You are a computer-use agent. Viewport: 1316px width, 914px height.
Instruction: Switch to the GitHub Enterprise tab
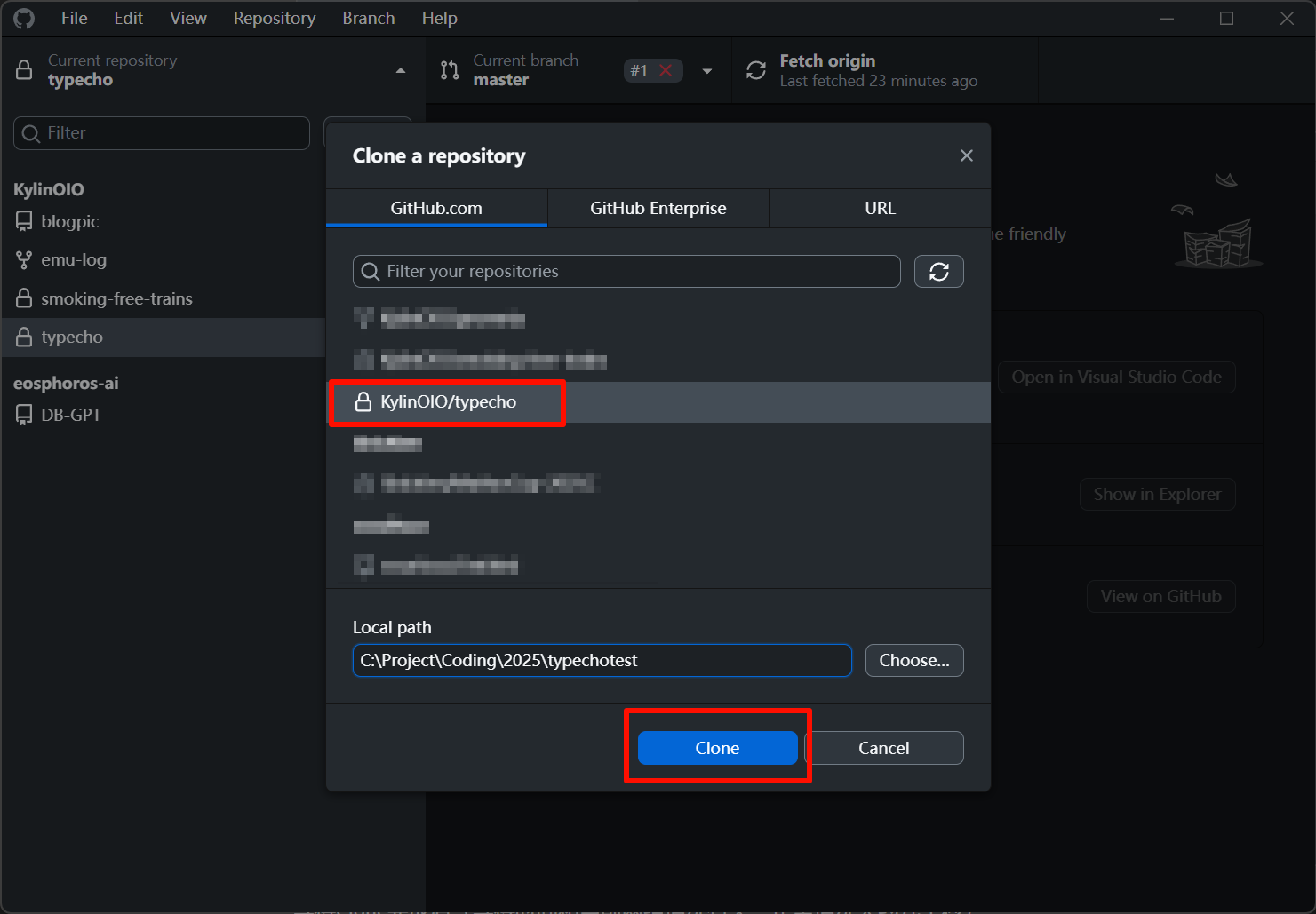[x=658, y=208]
